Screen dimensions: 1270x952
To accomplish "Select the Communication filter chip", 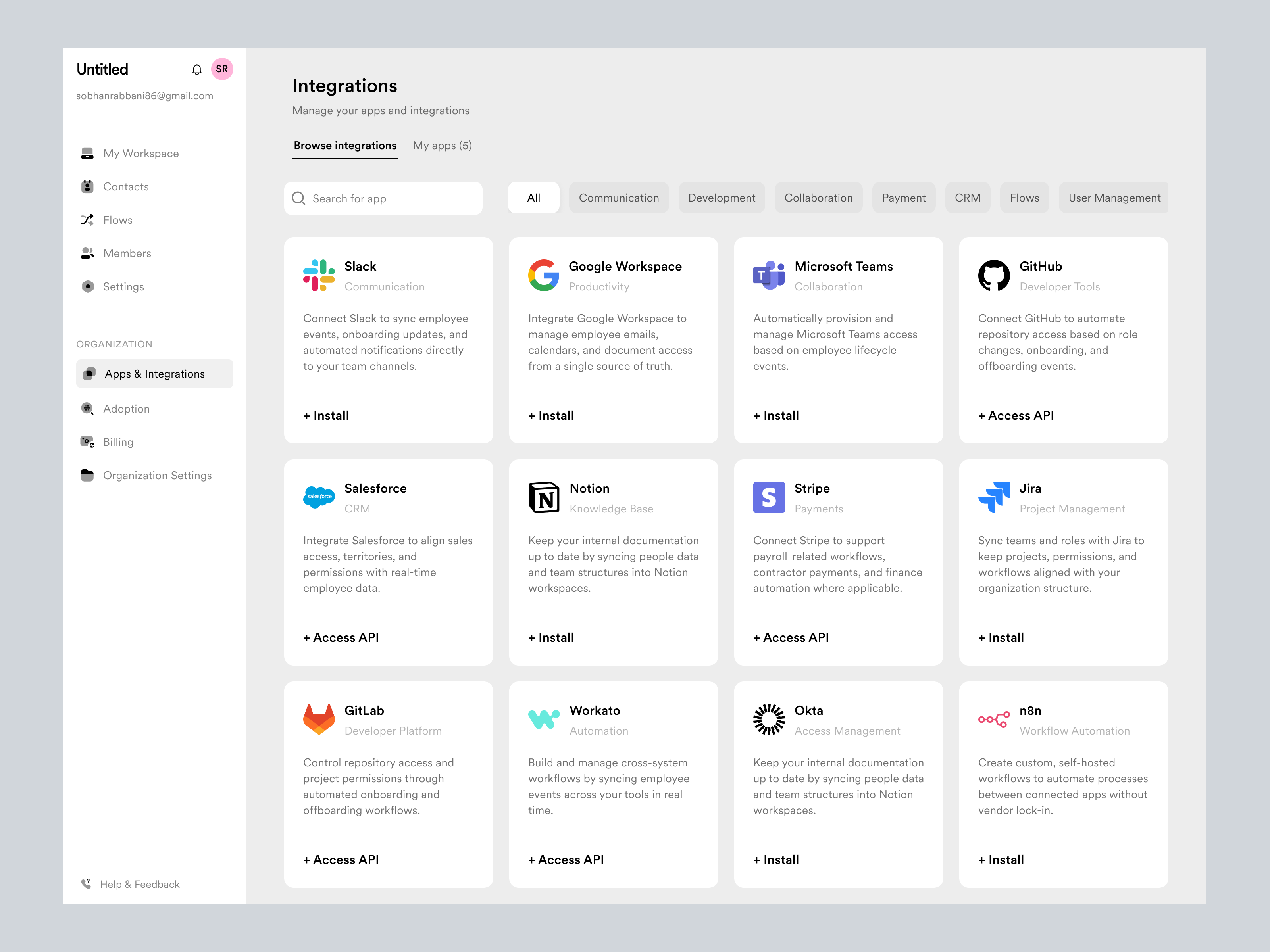I will (x=618, y=198).
